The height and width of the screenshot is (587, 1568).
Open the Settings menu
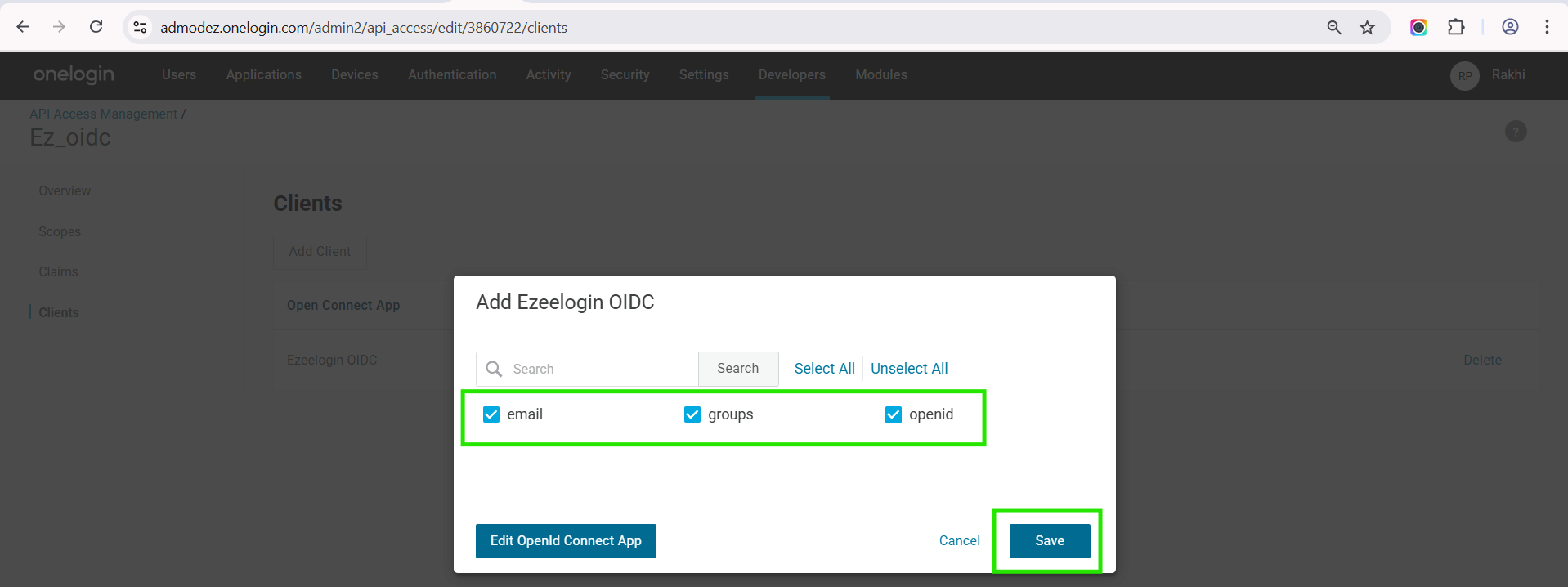[704, 74]
